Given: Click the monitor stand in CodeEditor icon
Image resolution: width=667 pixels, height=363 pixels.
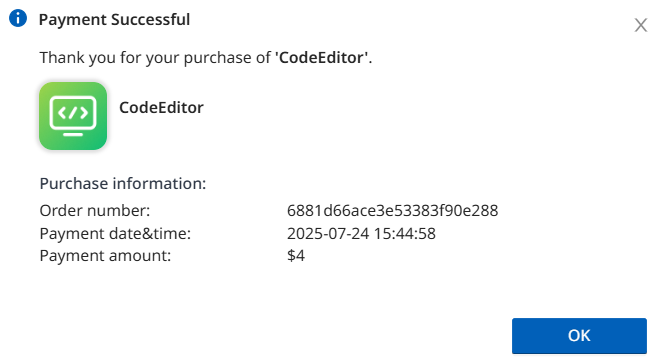Looking at the screenshot, I should coord(73,134).
